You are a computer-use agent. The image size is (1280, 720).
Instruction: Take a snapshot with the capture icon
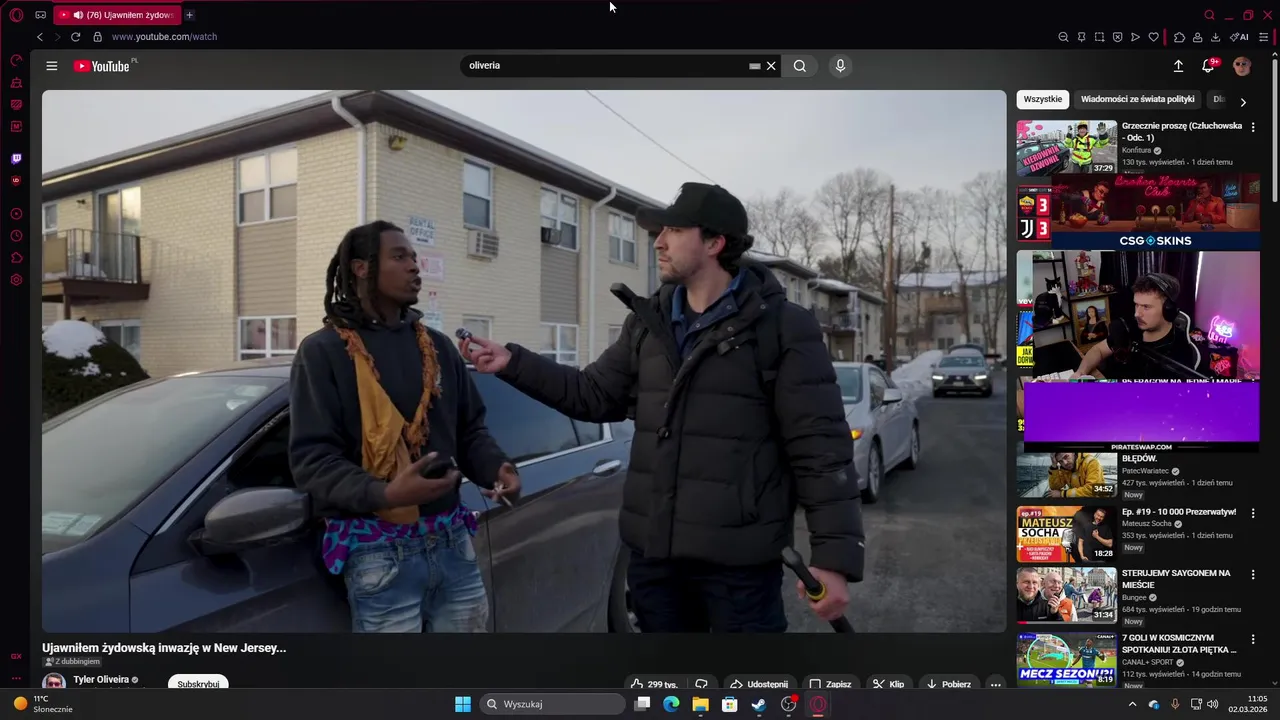pos(1099,37)
